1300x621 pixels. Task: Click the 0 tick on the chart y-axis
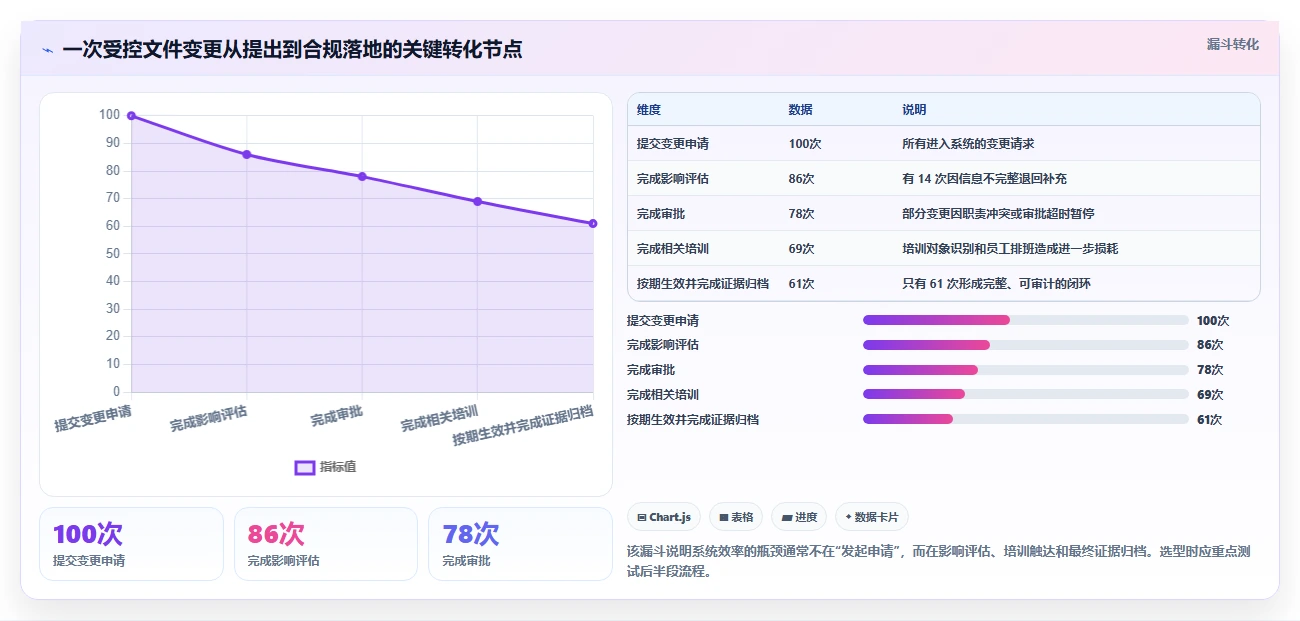coord(116,391)
